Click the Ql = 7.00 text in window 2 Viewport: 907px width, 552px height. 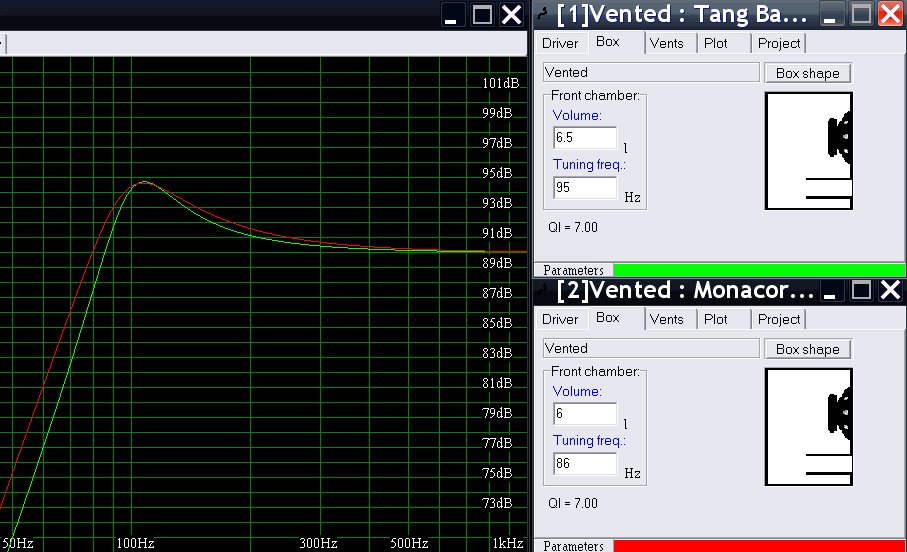[x=573, y=503]
